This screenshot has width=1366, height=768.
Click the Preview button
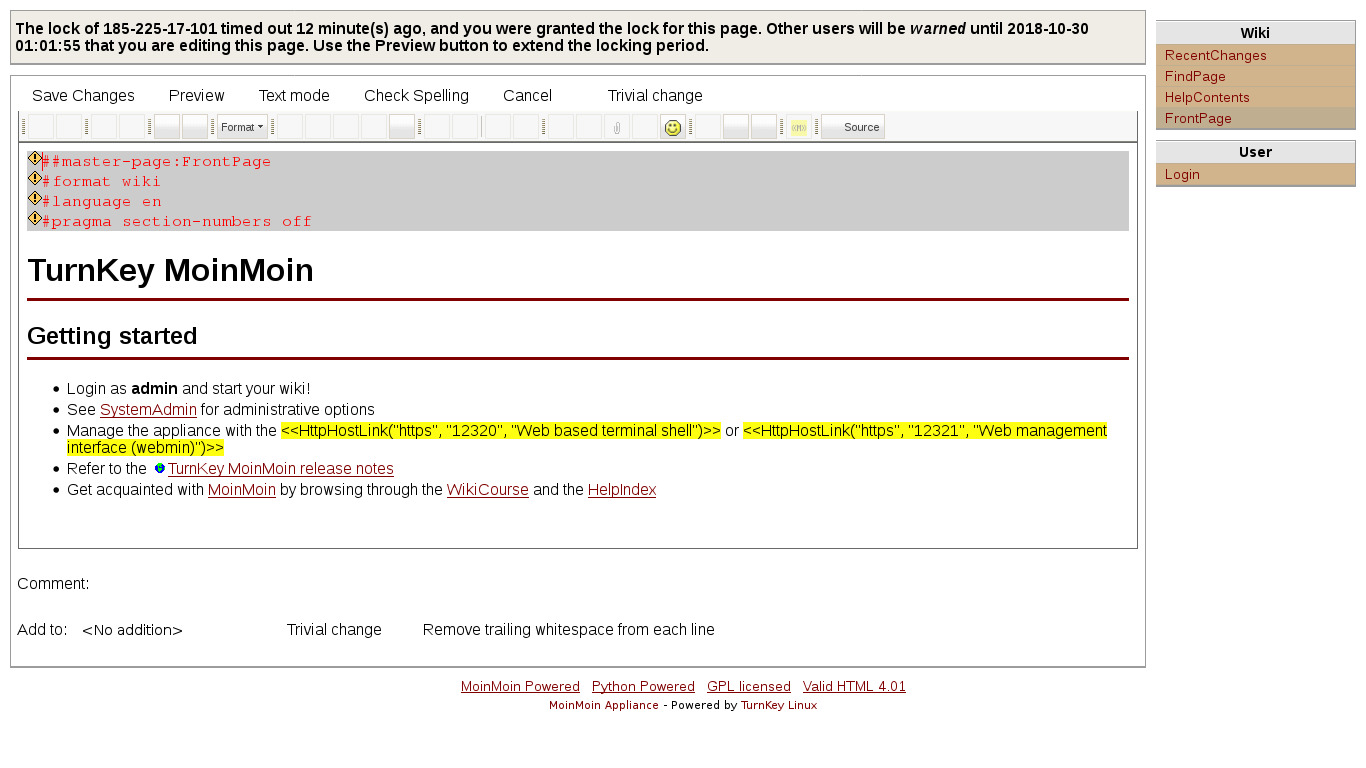pos(196,96)
